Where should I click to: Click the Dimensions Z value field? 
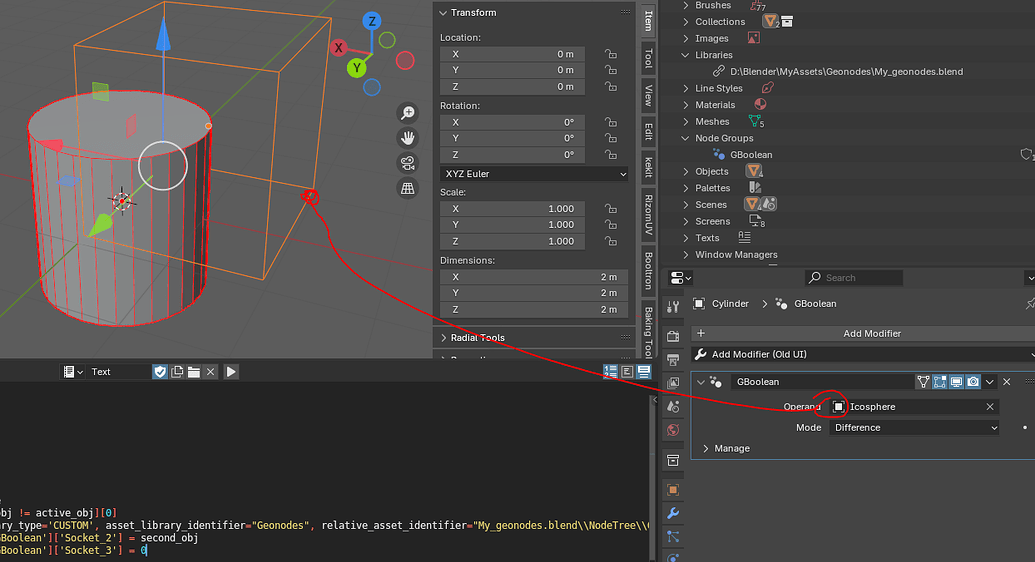coord(534,310)
